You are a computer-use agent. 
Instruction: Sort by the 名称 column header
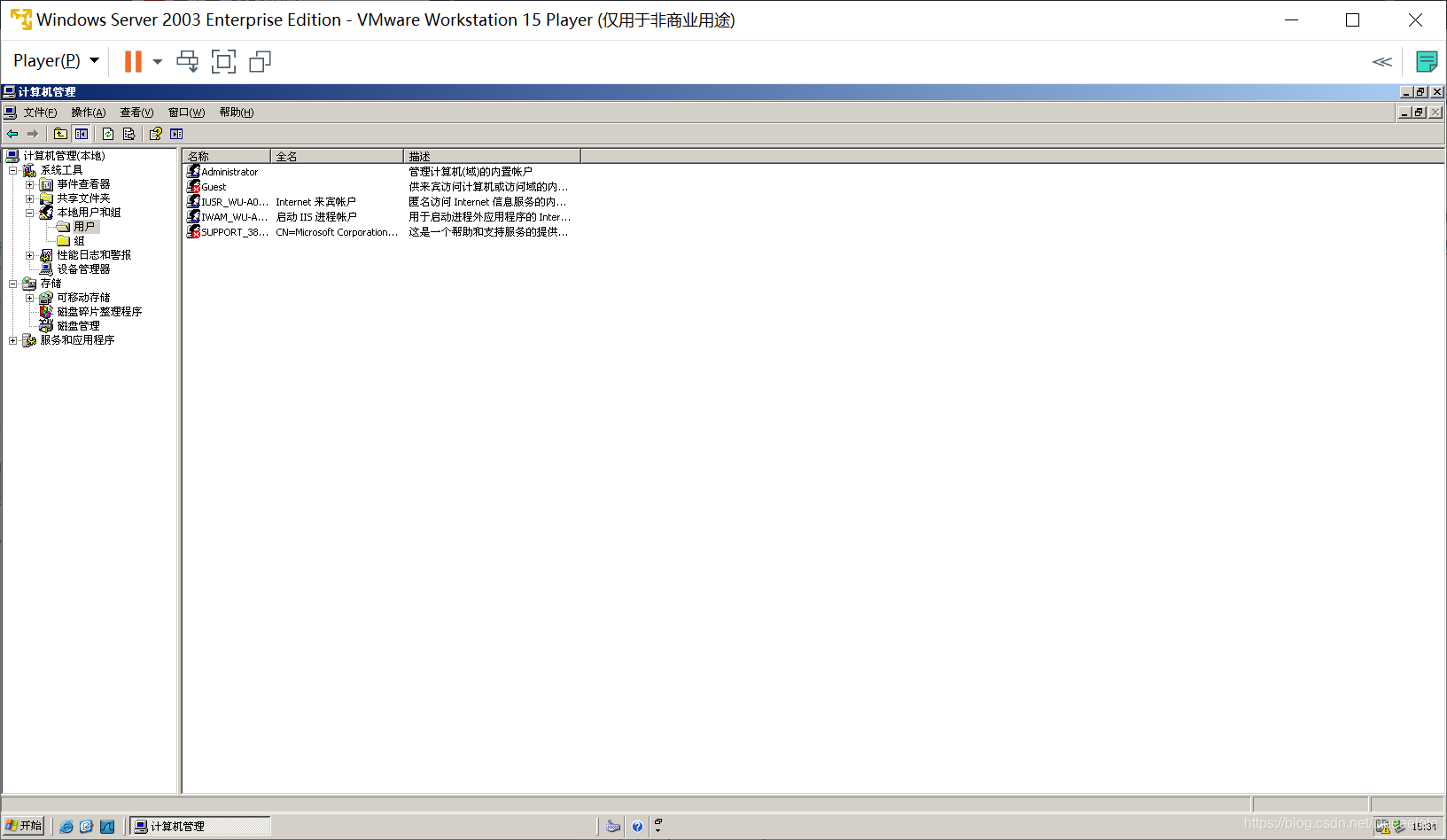pos(227,156)
